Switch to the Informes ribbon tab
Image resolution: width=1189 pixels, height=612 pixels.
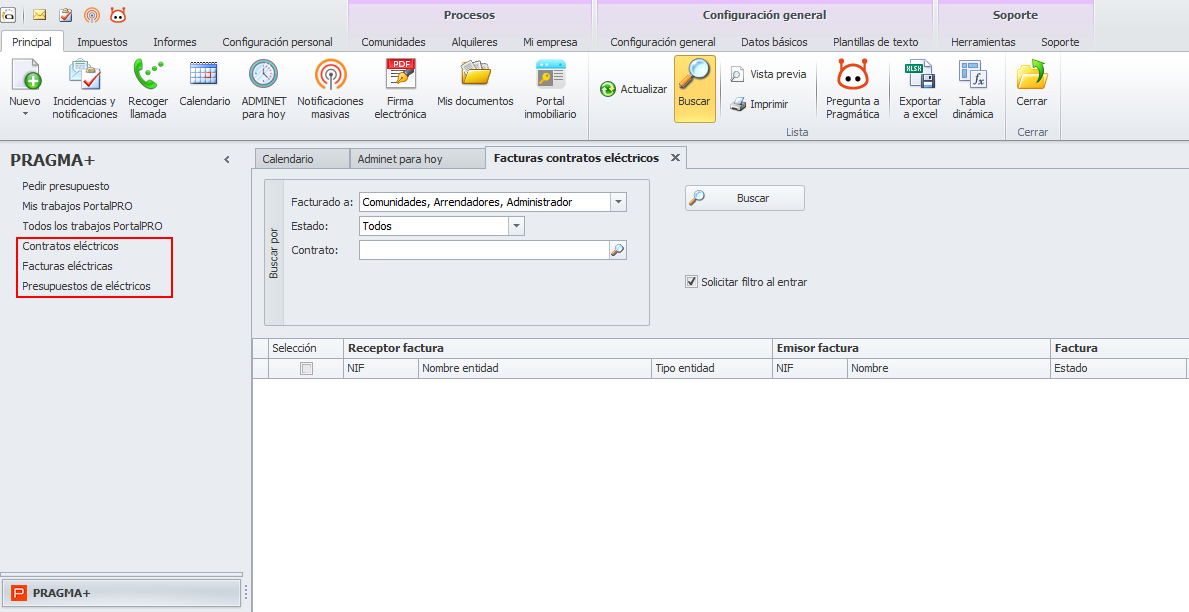coord(174,42)
